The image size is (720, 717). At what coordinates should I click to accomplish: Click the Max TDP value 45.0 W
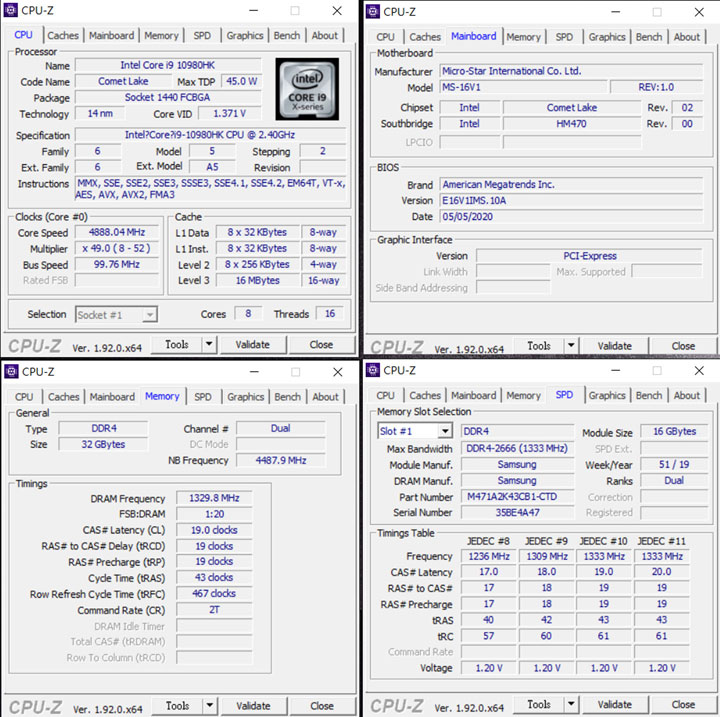242,81
